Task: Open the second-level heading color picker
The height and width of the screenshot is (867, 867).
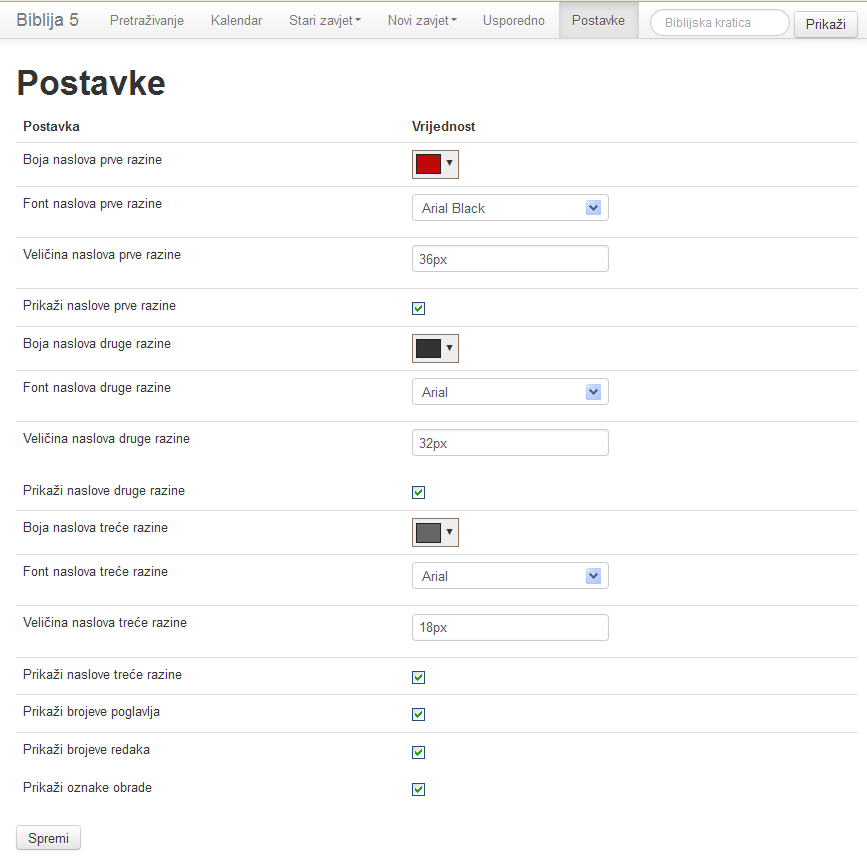Action: pos(435,348)
